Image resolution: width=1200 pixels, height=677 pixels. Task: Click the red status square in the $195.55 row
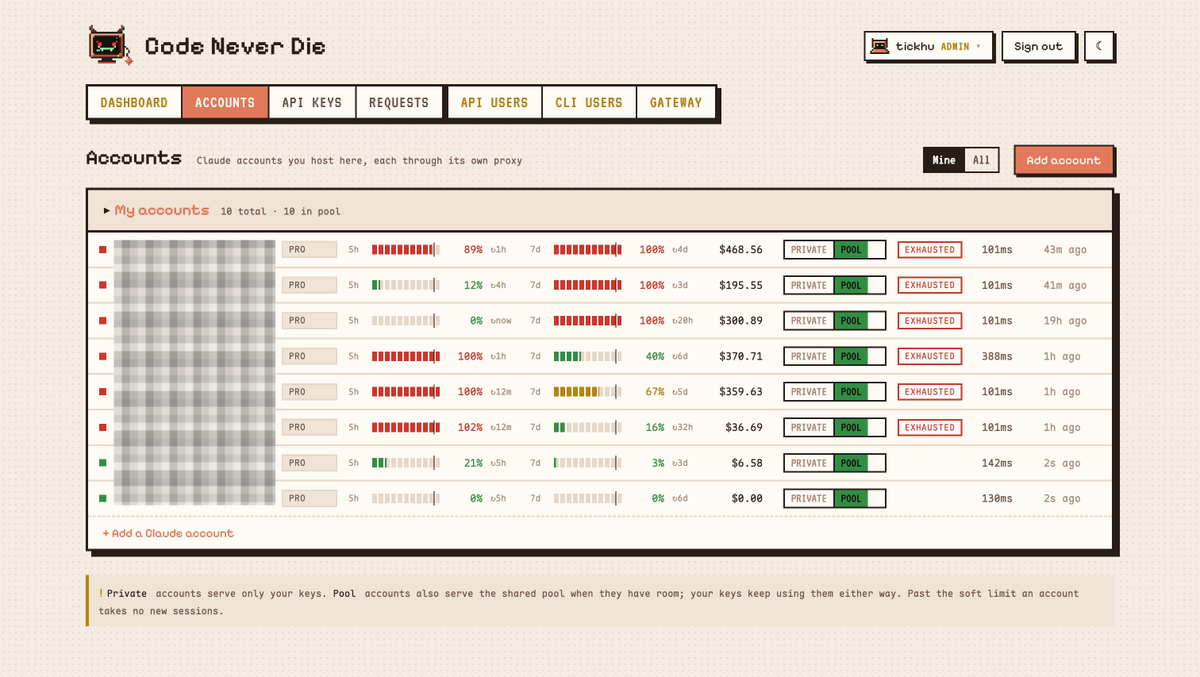tap(102, 285)
